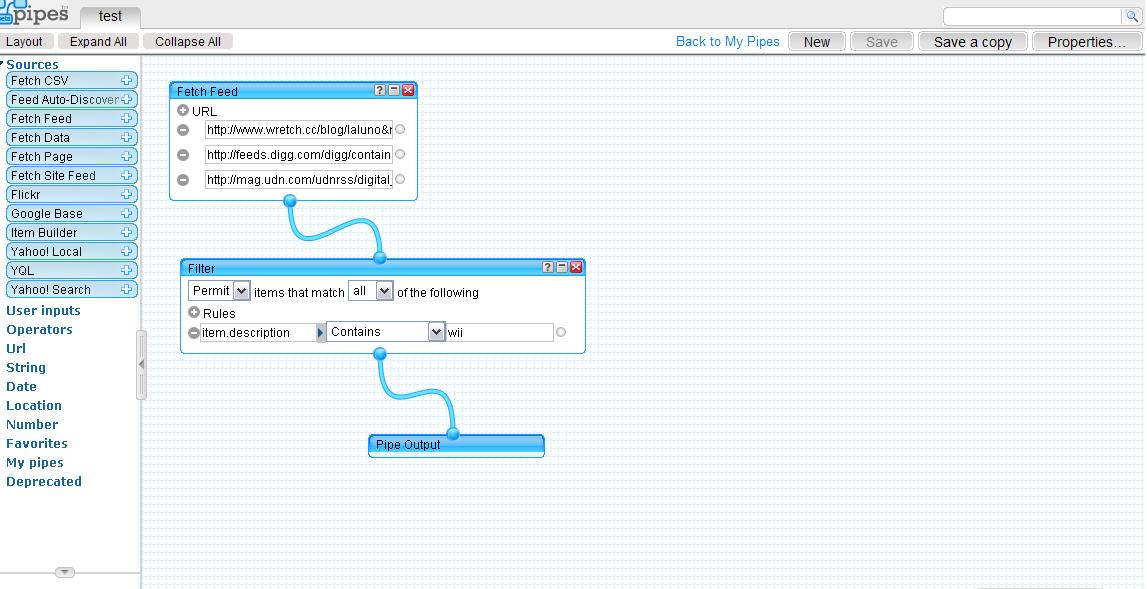Screen dimensions: 1147x589
Task: Open the Url module category
Action: pyautogui.click(x=16, y=348)
